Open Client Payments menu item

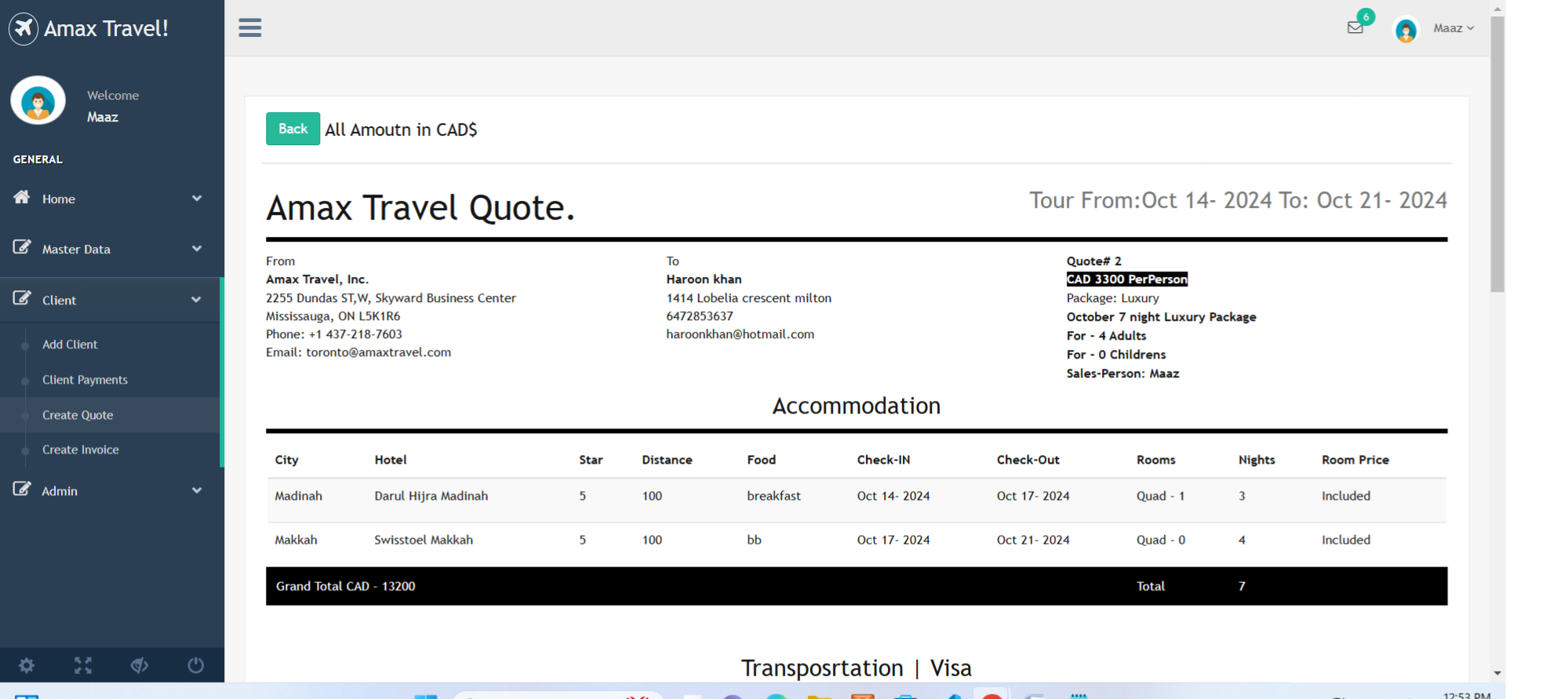point(85,380)
